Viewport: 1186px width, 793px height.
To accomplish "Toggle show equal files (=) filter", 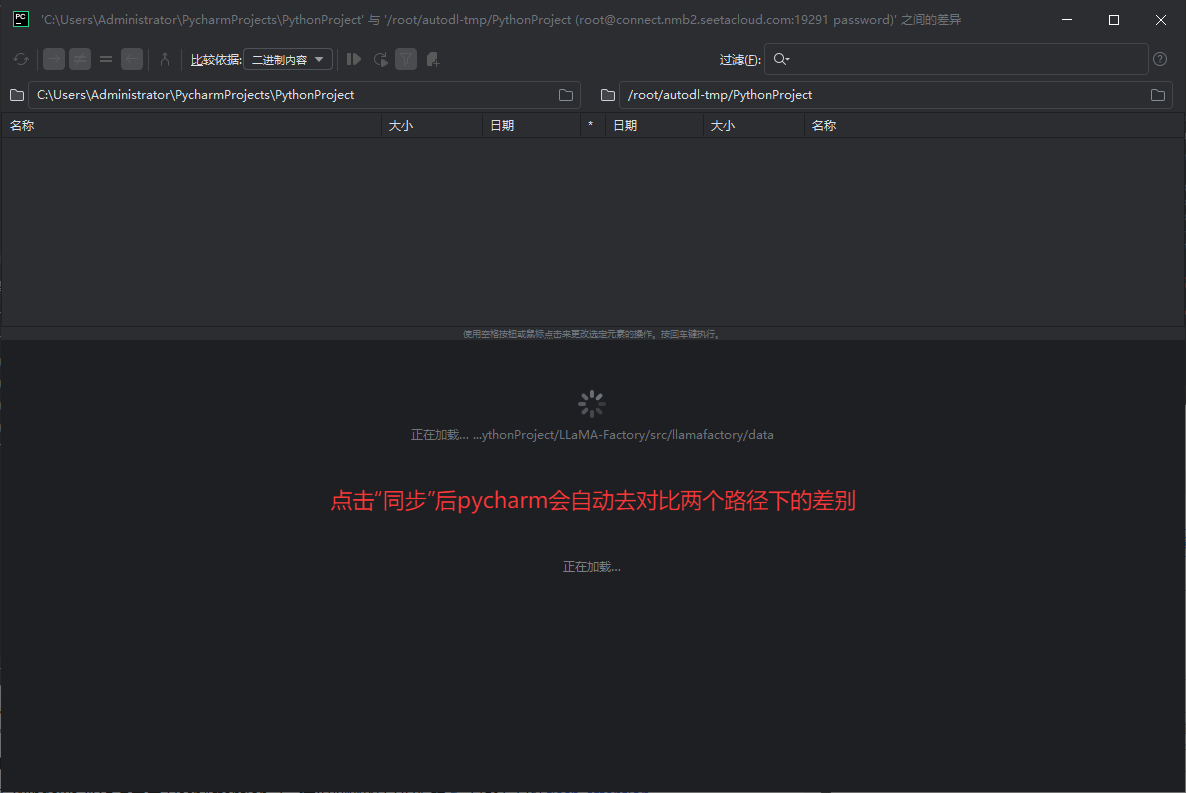I will pos(106,59).
